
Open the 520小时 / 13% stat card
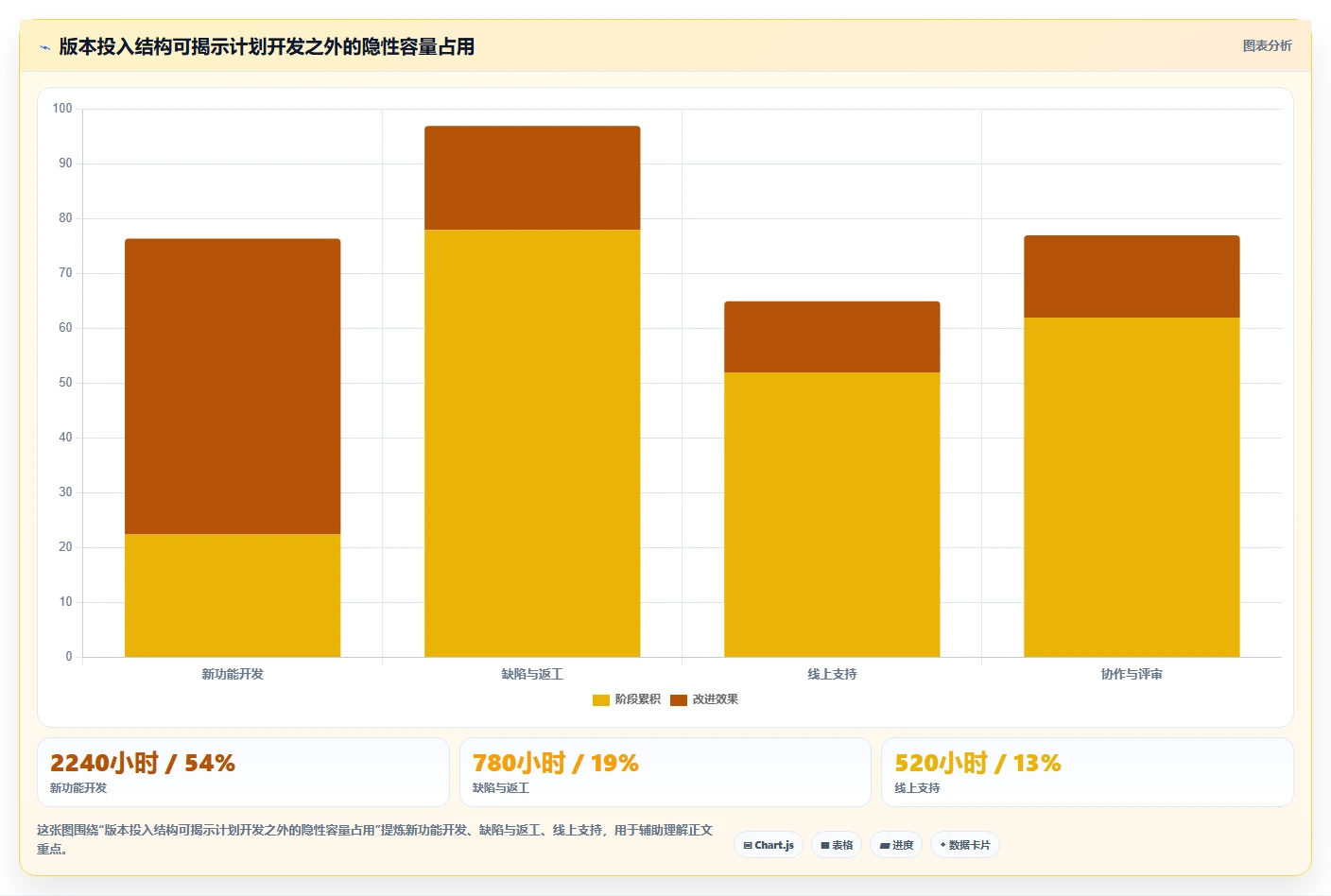point(1087,772)
